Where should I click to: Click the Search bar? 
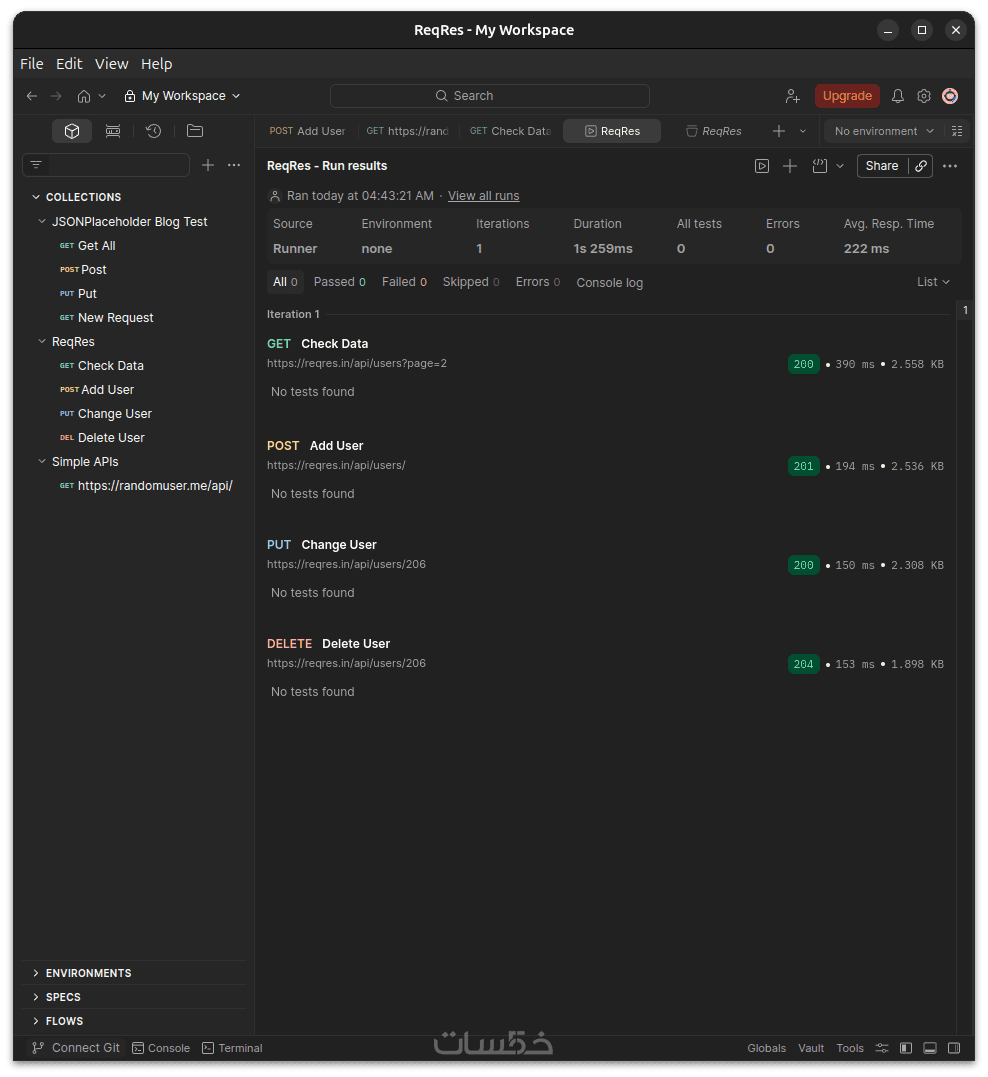(x=490, y=96)
